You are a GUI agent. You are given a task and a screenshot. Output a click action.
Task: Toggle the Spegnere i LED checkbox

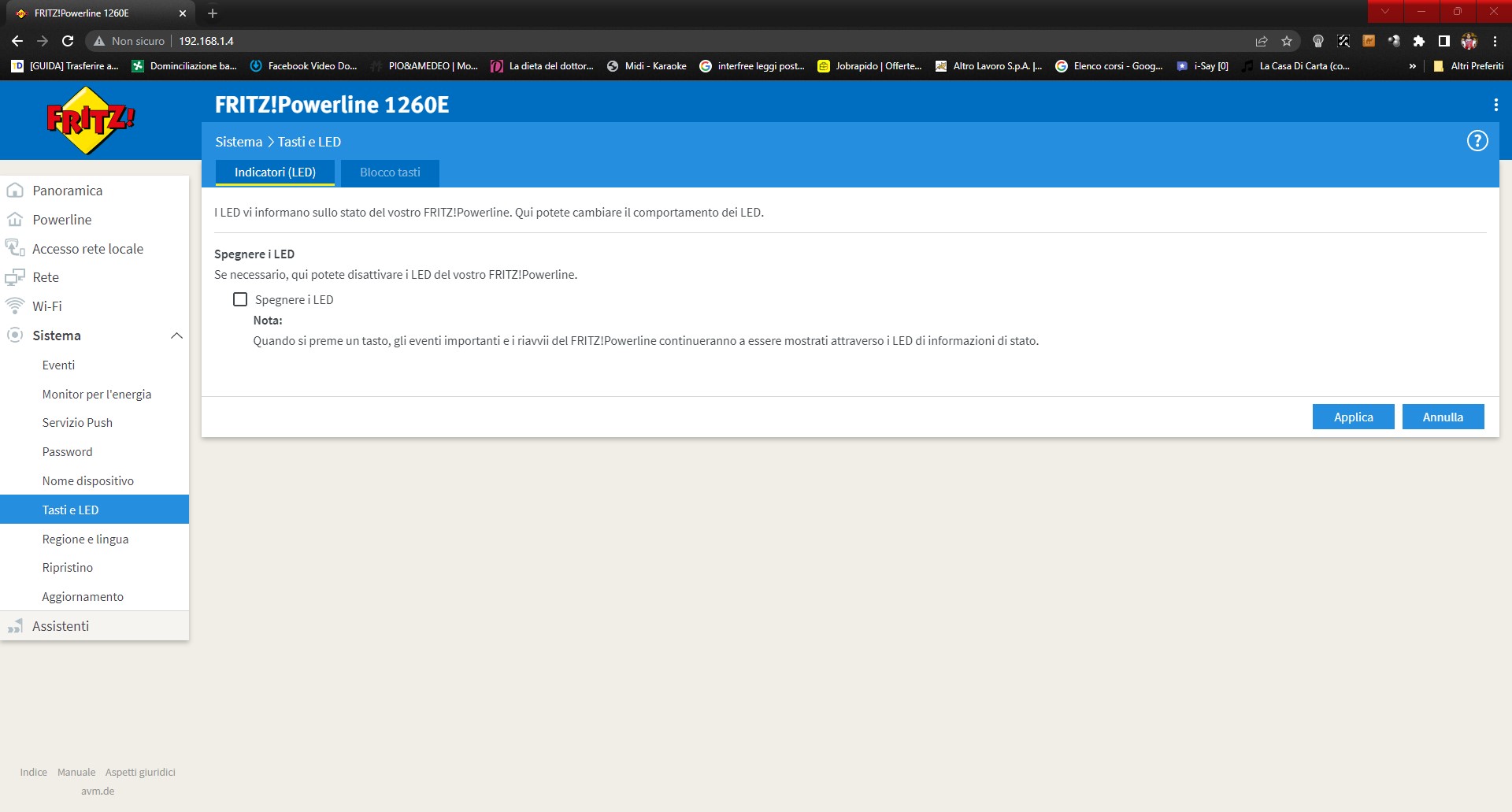(240, 299)
